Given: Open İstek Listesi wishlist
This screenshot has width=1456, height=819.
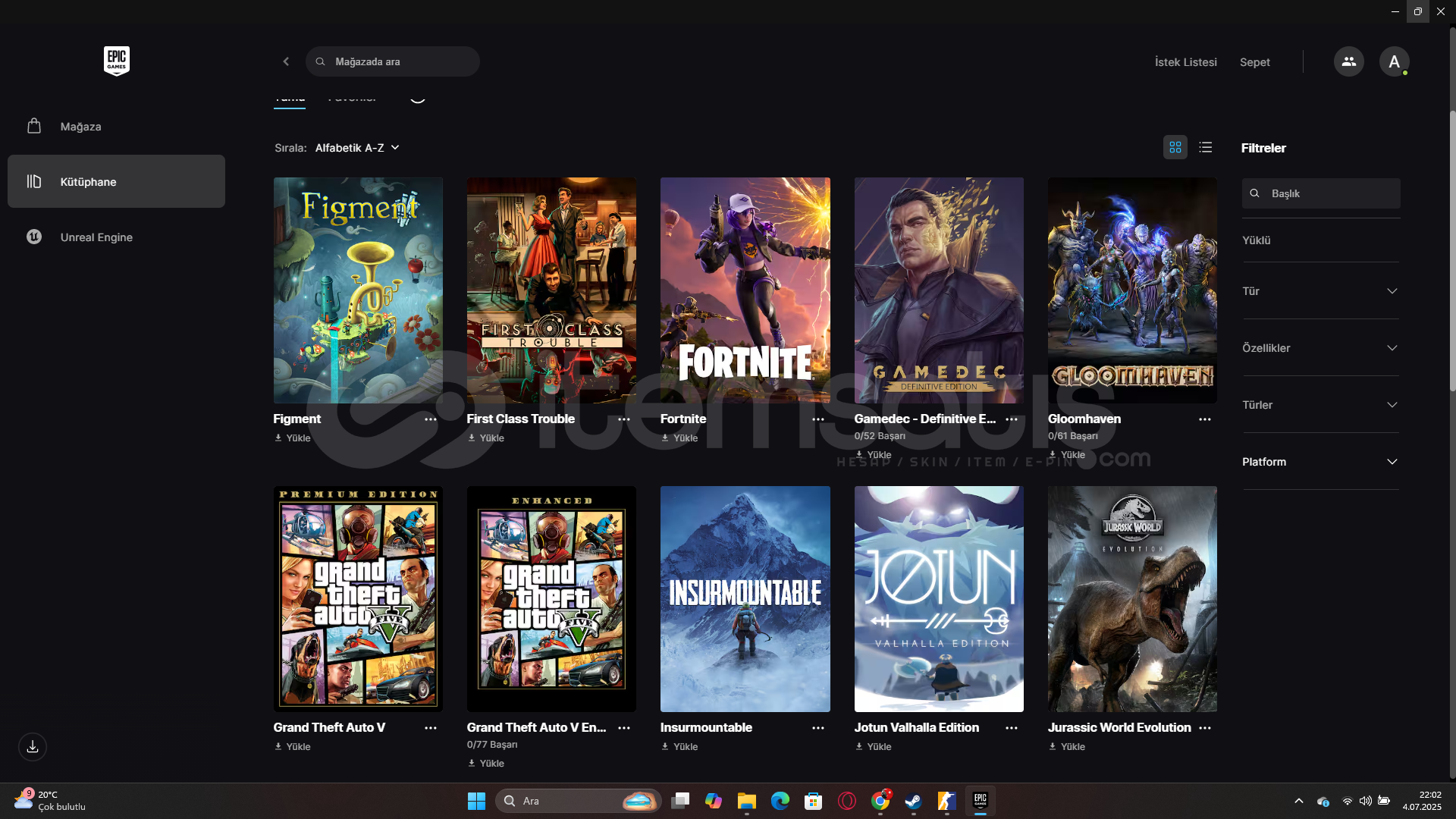Looking at the screenshot, I should point(1185,62).
